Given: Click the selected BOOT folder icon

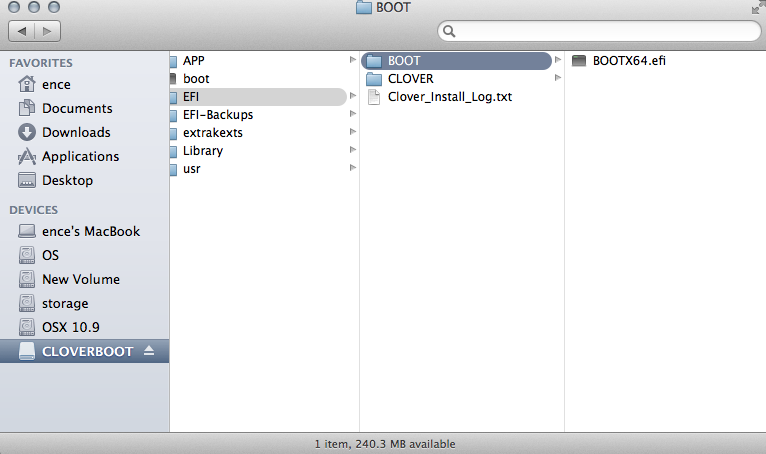Looking at the screenshot, I should pyautogui.click(x=374, y=61).
